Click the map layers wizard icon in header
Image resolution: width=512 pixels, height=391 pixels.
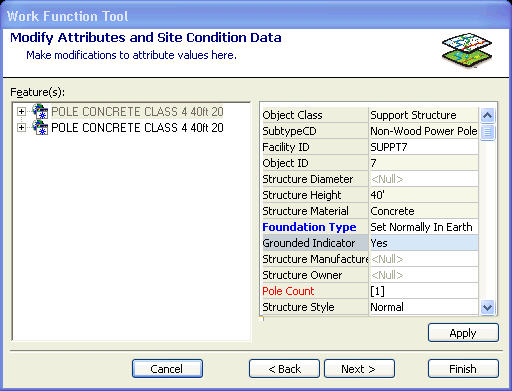[467, 50]
